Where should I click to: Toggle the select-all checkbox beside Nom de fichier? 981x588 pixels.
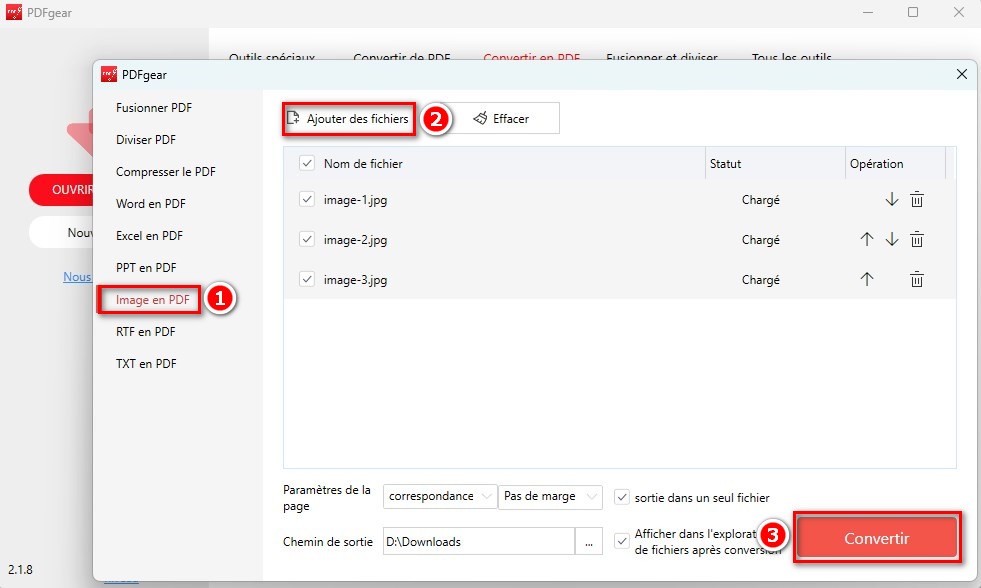point(306,162)
